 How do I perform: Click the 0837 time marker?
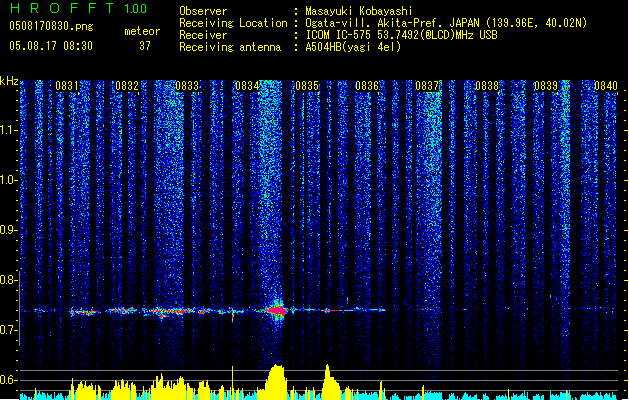[427, 86]
